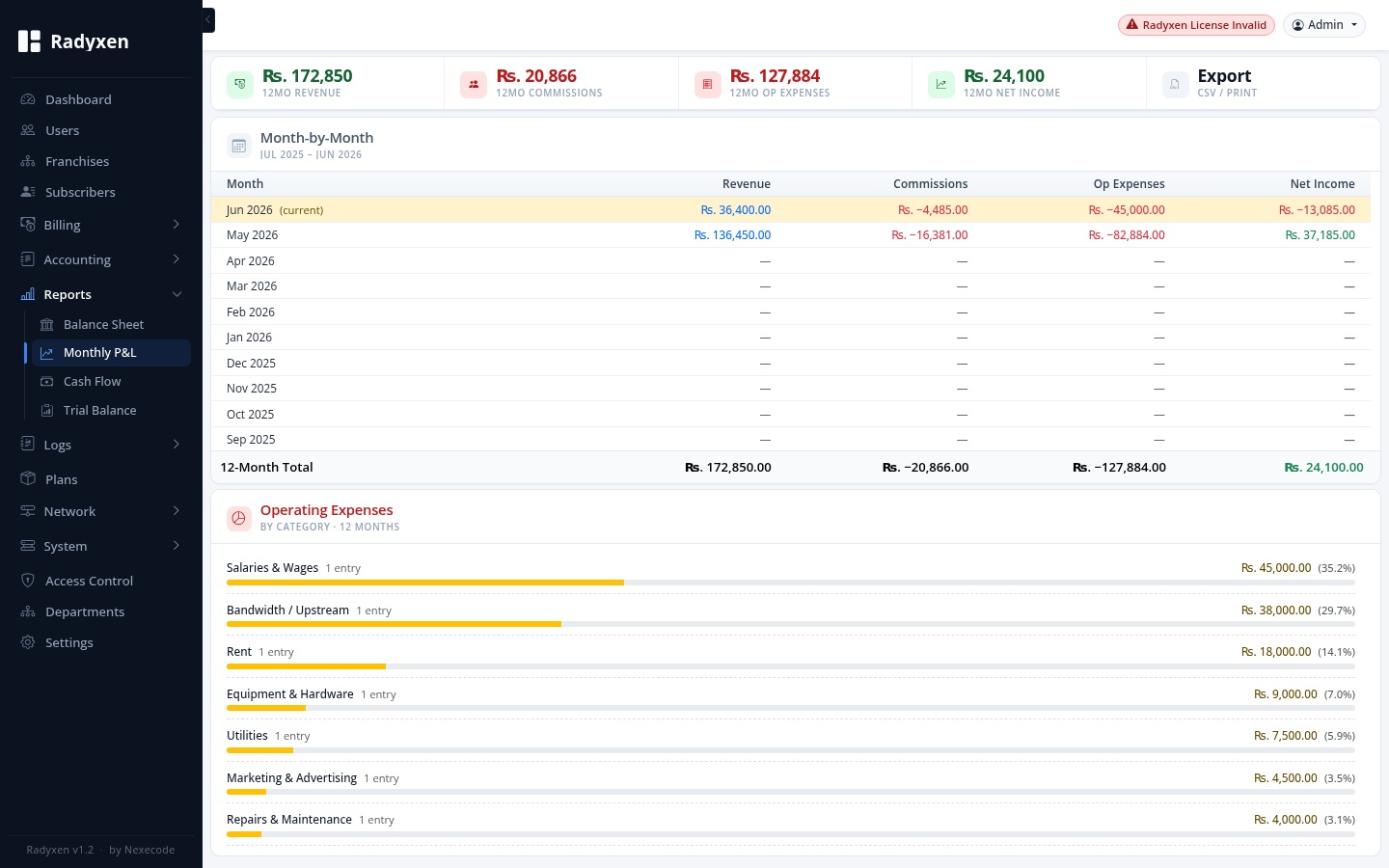Click the Radyxen License Invalid warning badge
The width and height of the screenshot is (1389, 868).
pos(1196,25)
